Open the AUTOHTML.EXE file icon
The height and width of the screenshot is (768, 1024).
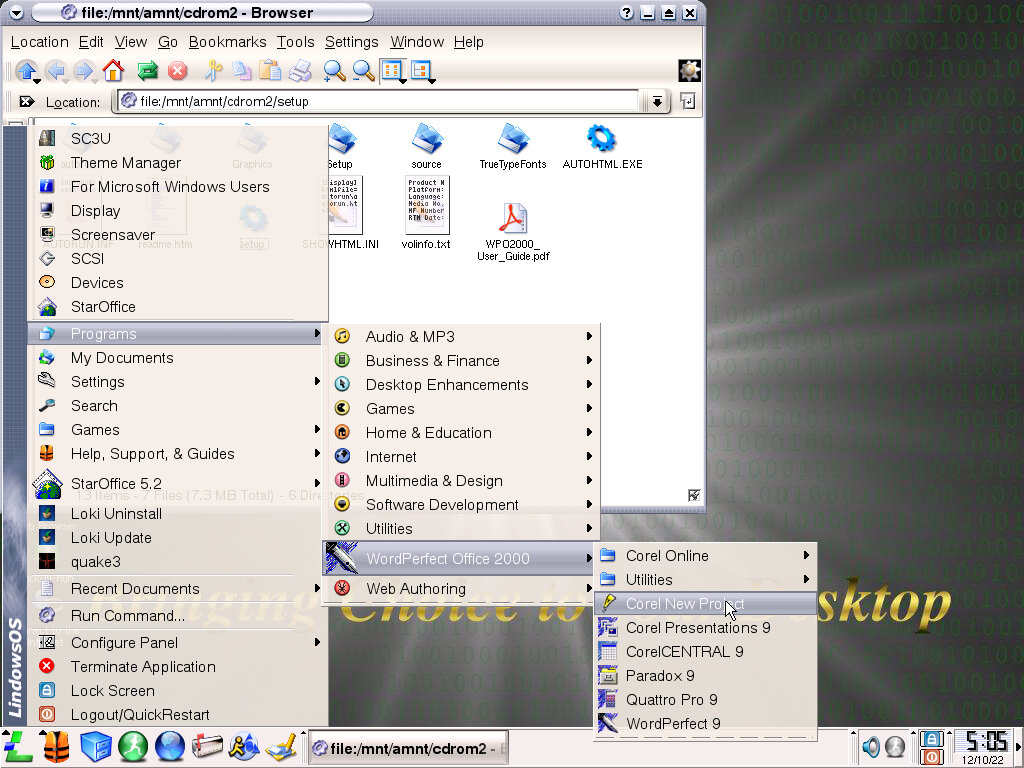point(602,146)
